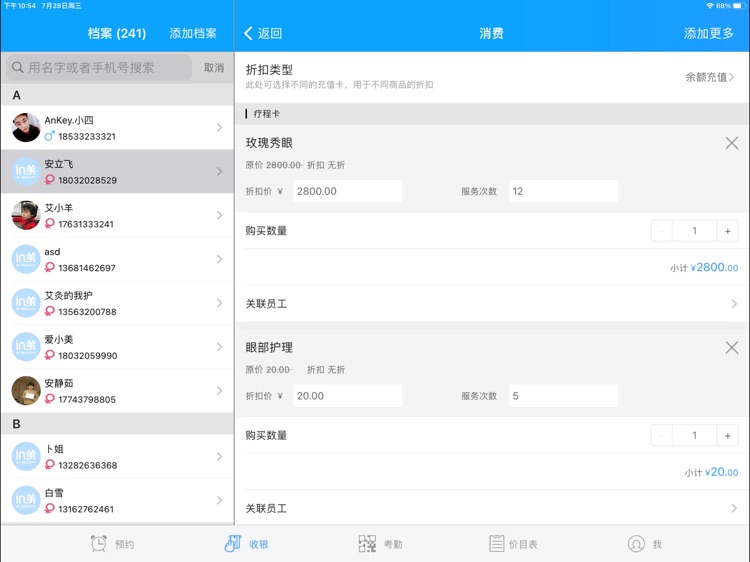The height and width of the screenshot is (562, 750).
Task: Click section header letter B
Action: point(16,424)
